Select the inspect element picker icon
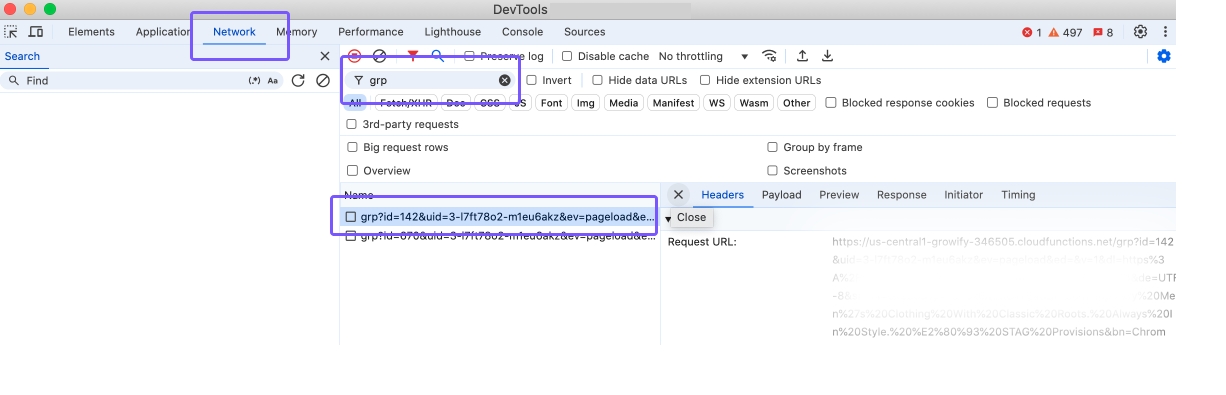The image size is (1226, 395). pos(12,32)
